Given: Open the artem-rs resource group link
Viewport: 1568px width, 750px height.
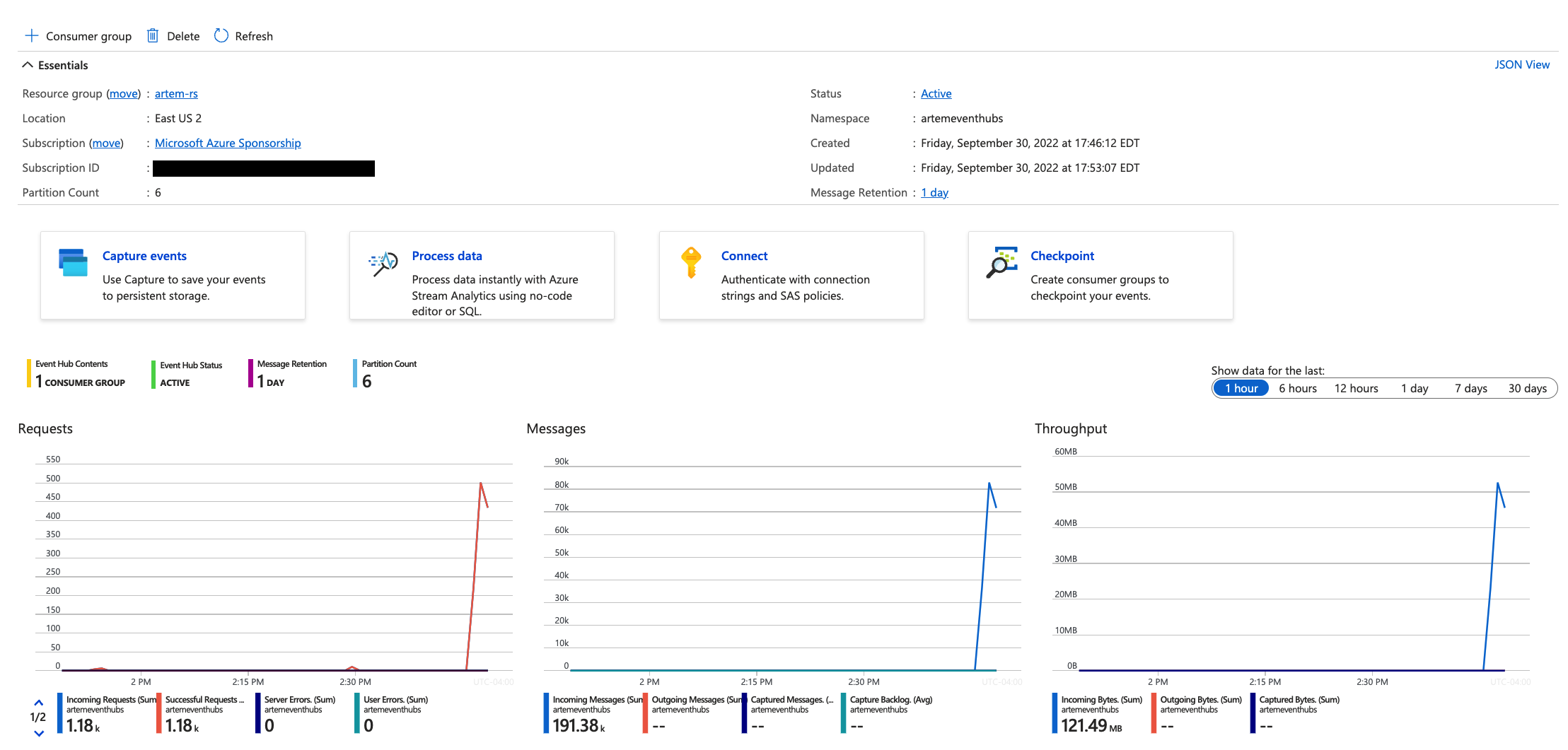Looking at the screenshot, I should click(176, 93).
